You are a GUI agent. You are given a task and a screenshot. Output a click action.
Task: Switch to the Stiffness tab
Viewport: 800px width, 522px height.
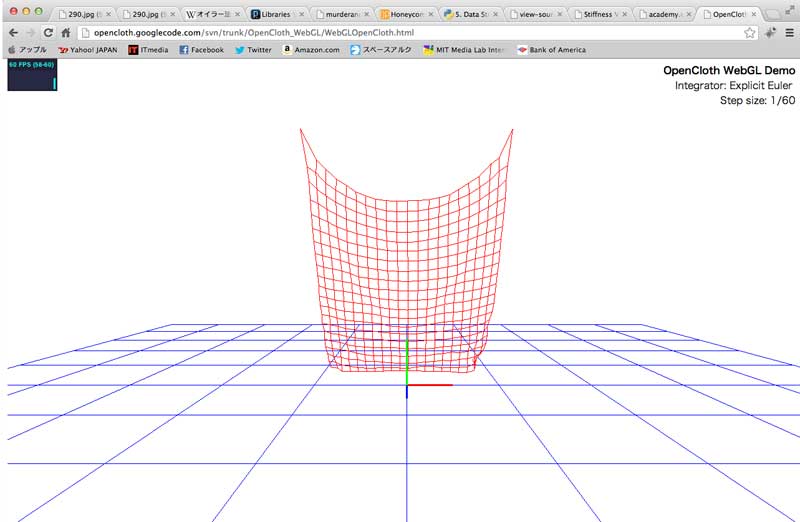point(598,15)
